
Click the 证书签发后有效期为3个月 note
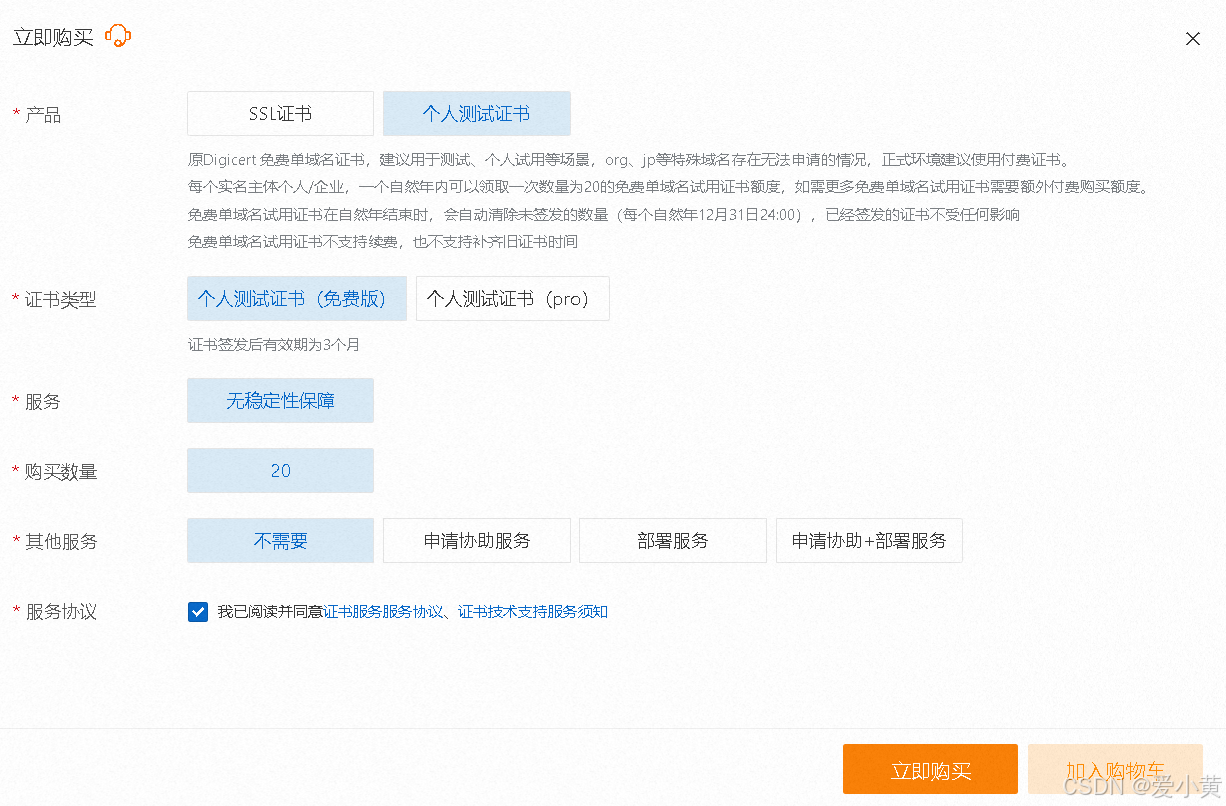pos(274,345)
